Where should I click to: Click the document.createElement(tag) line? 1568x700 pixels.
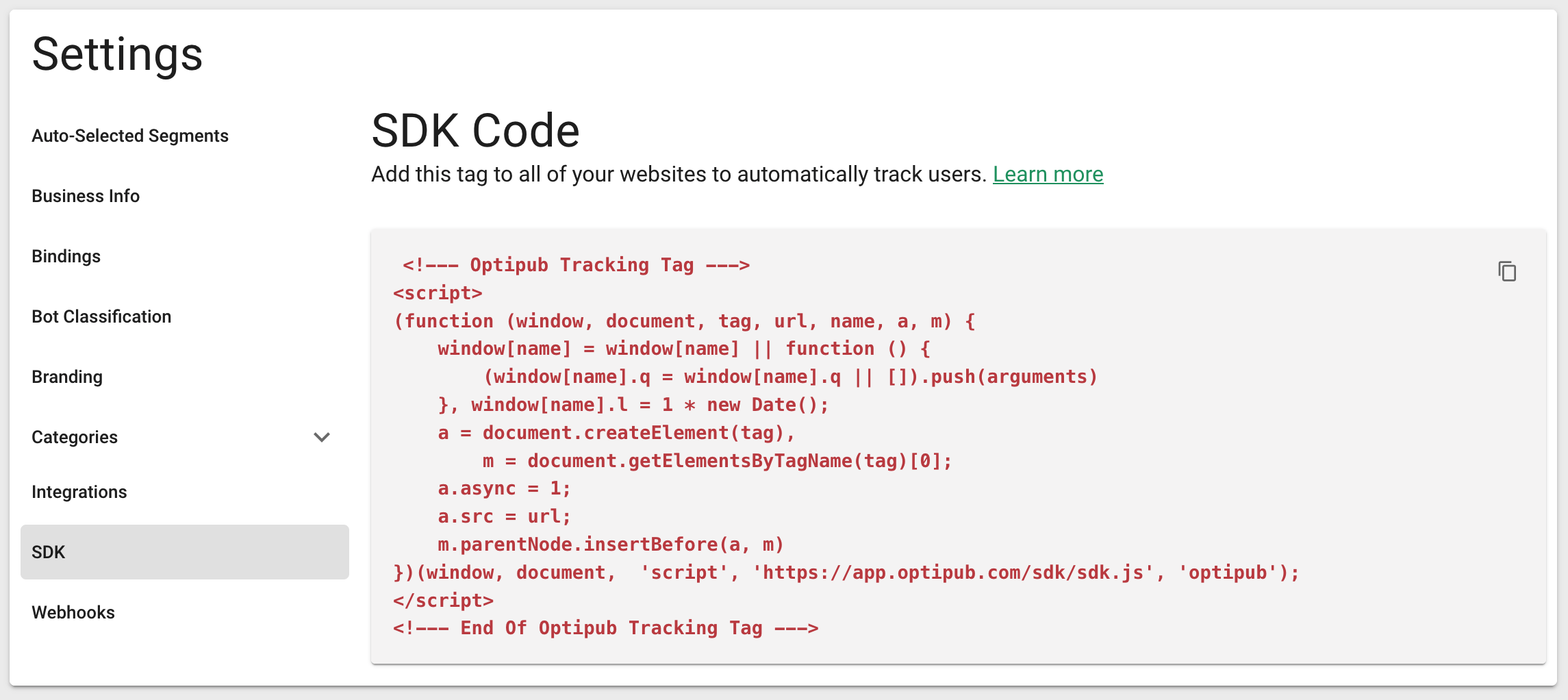pyautogui.click(x=616, y=433)
